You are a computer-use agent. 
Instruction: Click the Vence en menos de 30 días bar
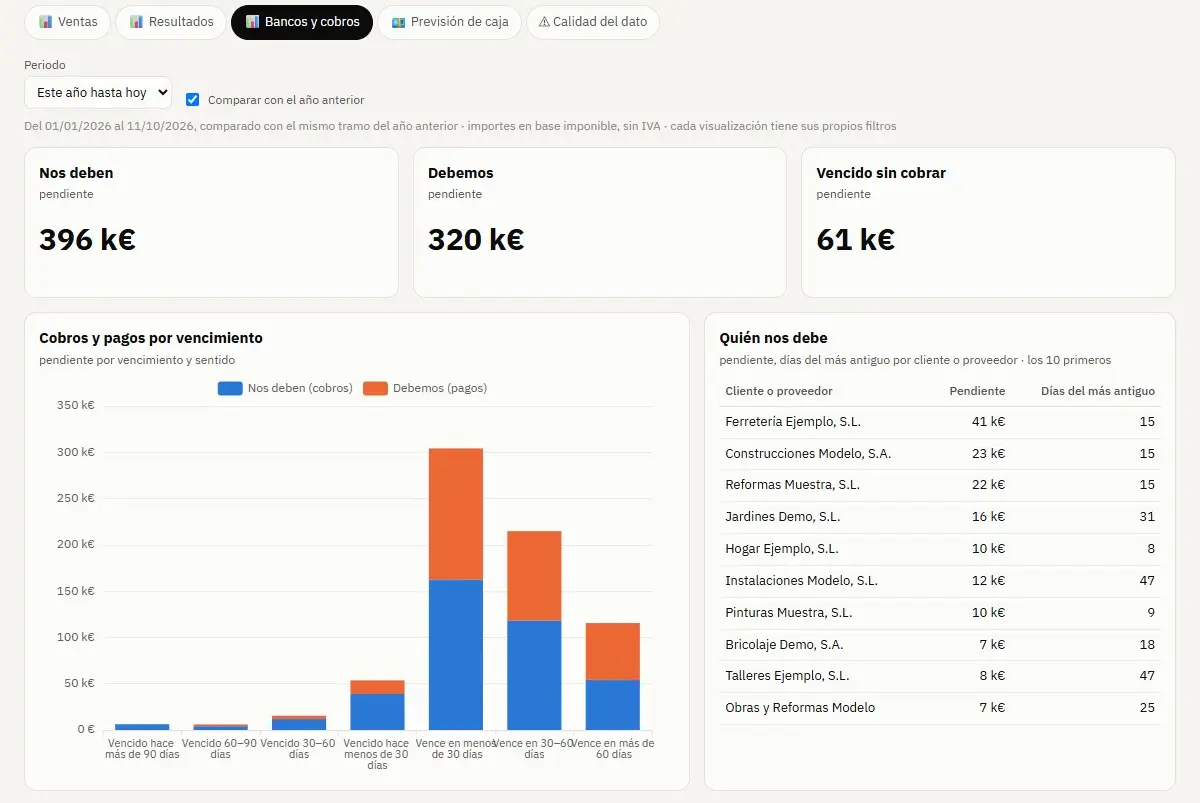[x=456, y=589]
